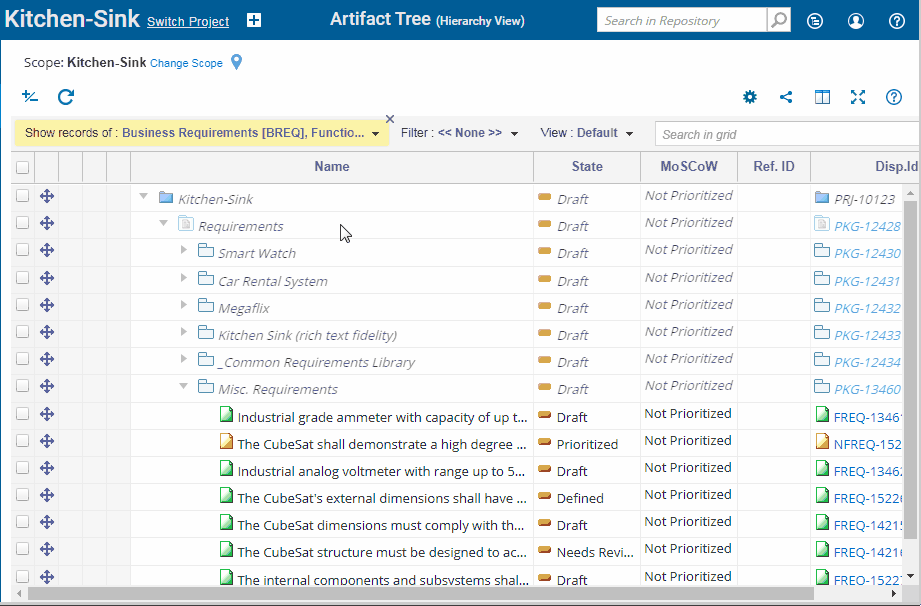Sort by the Ref. ID column header
The height and width of the screenshot is (606, 921).
[x=774, y=167]
